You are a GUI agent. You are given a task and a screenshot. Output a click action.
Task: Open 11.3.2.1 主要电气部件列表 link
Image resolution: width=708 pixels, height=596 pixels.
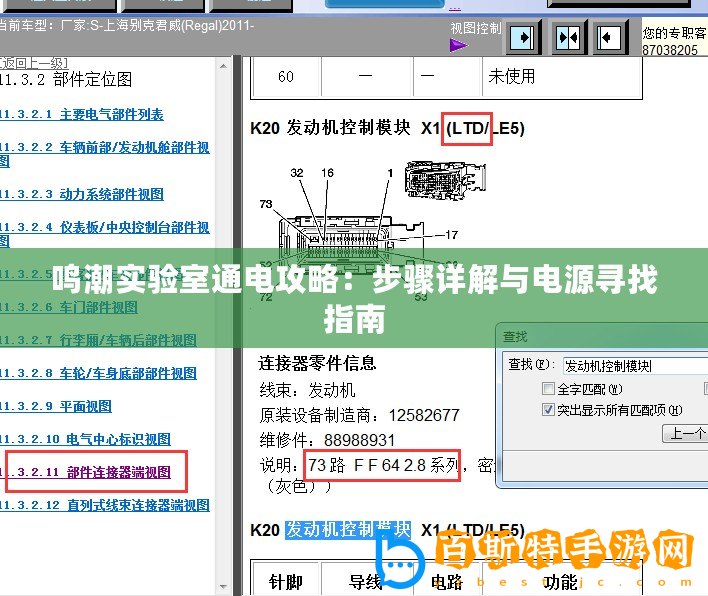pyautogui.click(x=82, y=115)
